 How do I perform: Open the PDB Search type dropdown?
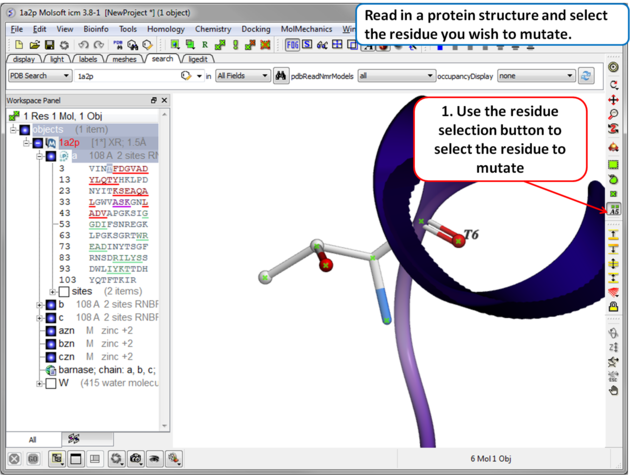(40, 76)
